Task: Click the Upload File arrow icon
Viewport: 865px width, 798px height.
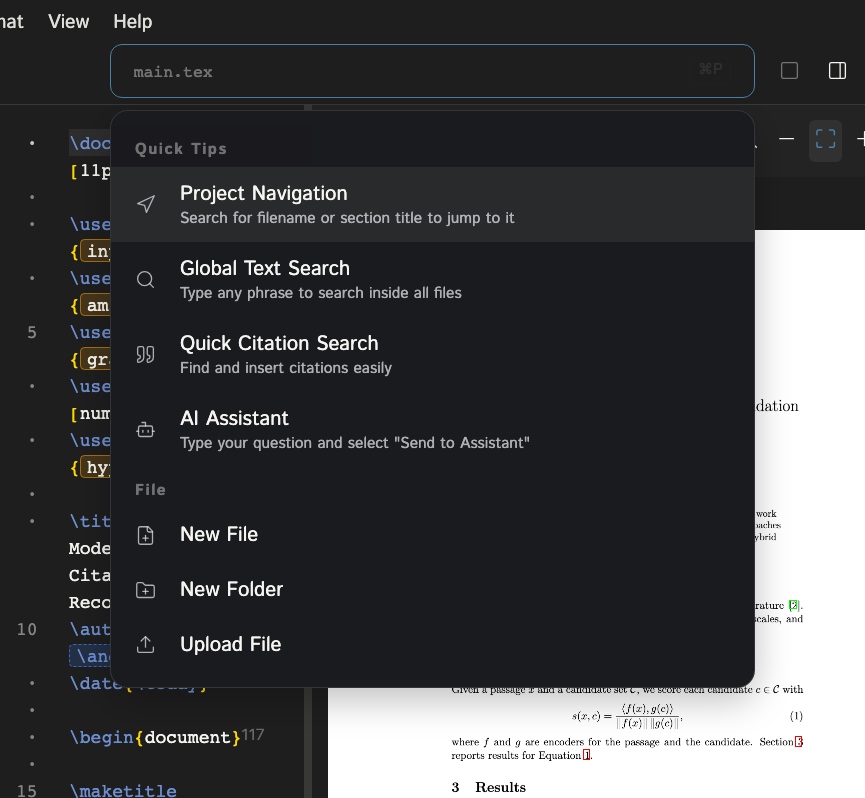Action: pos(146,644)
